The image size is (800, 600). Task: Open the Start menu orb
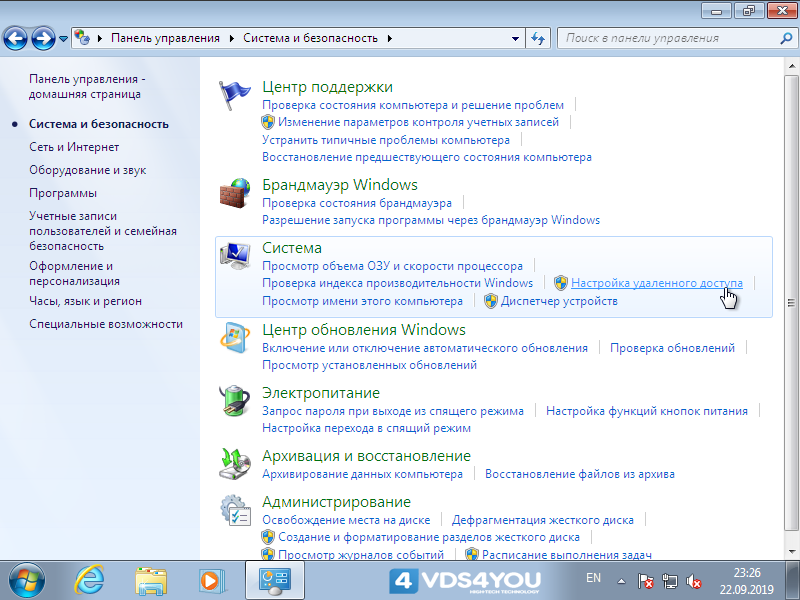click(x=27, y=580)
